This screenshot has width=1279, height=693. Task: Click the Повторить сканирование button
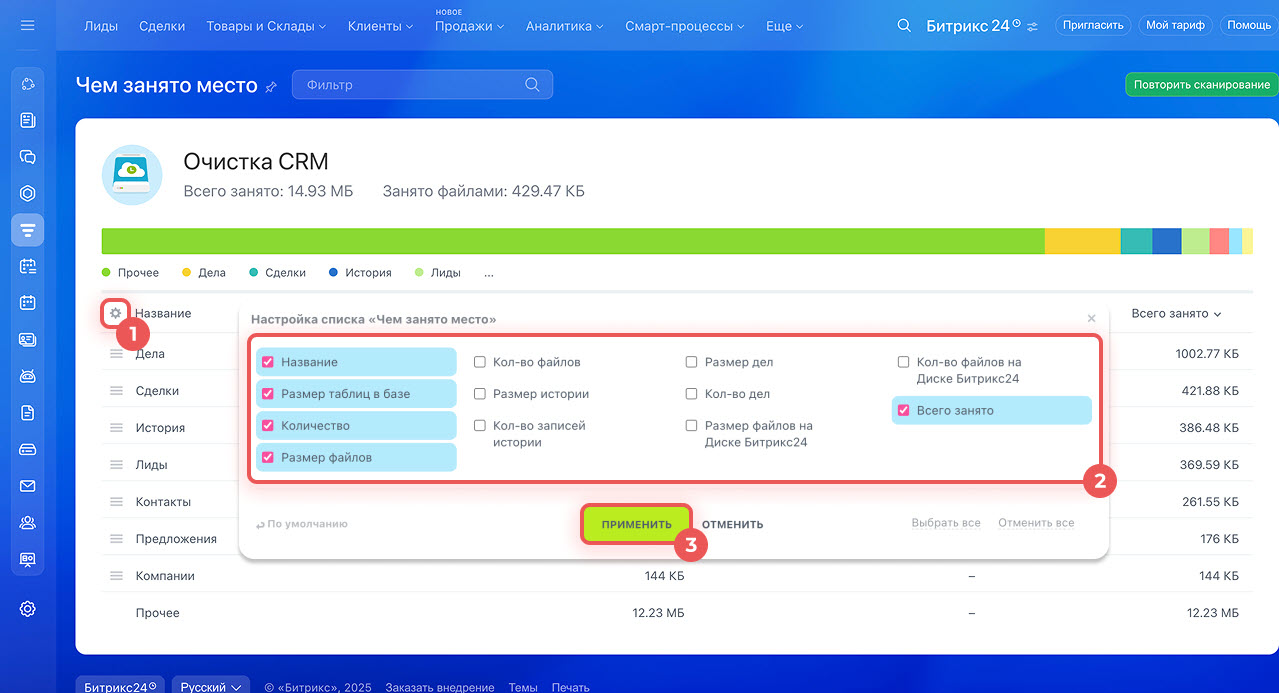tap(1201, 85)
